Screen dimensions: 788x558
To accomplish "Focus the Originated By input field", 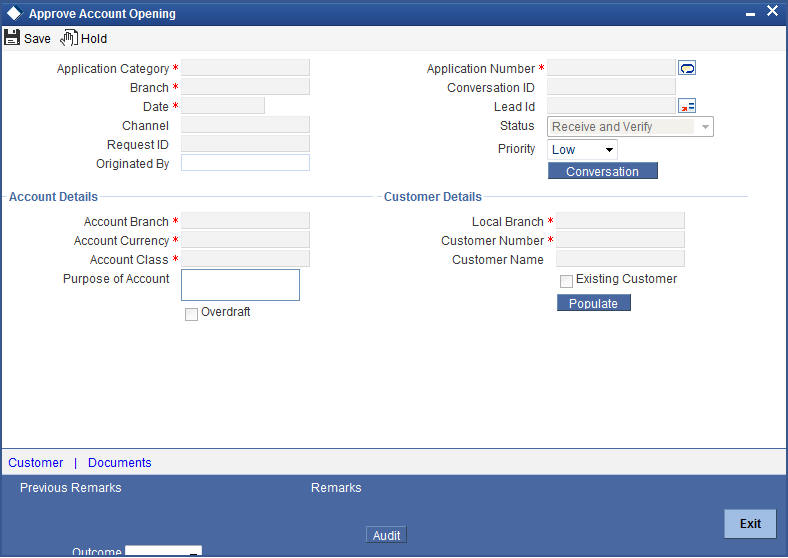I will pyautogui.click(x=245, y=163).
